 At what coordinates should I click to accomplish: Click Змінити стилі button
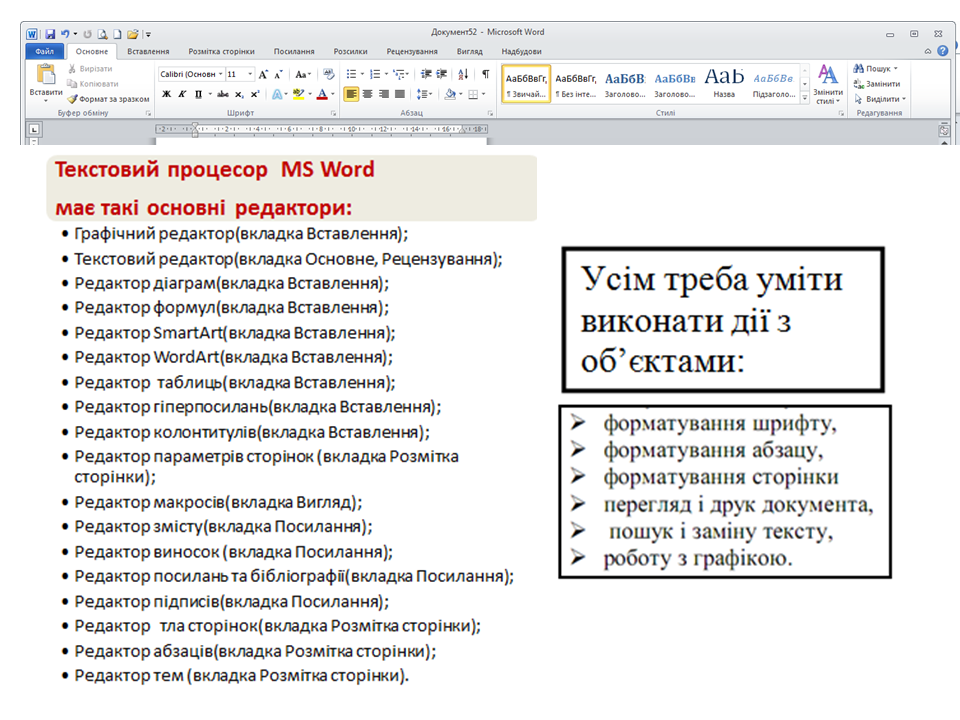point(828,84)
